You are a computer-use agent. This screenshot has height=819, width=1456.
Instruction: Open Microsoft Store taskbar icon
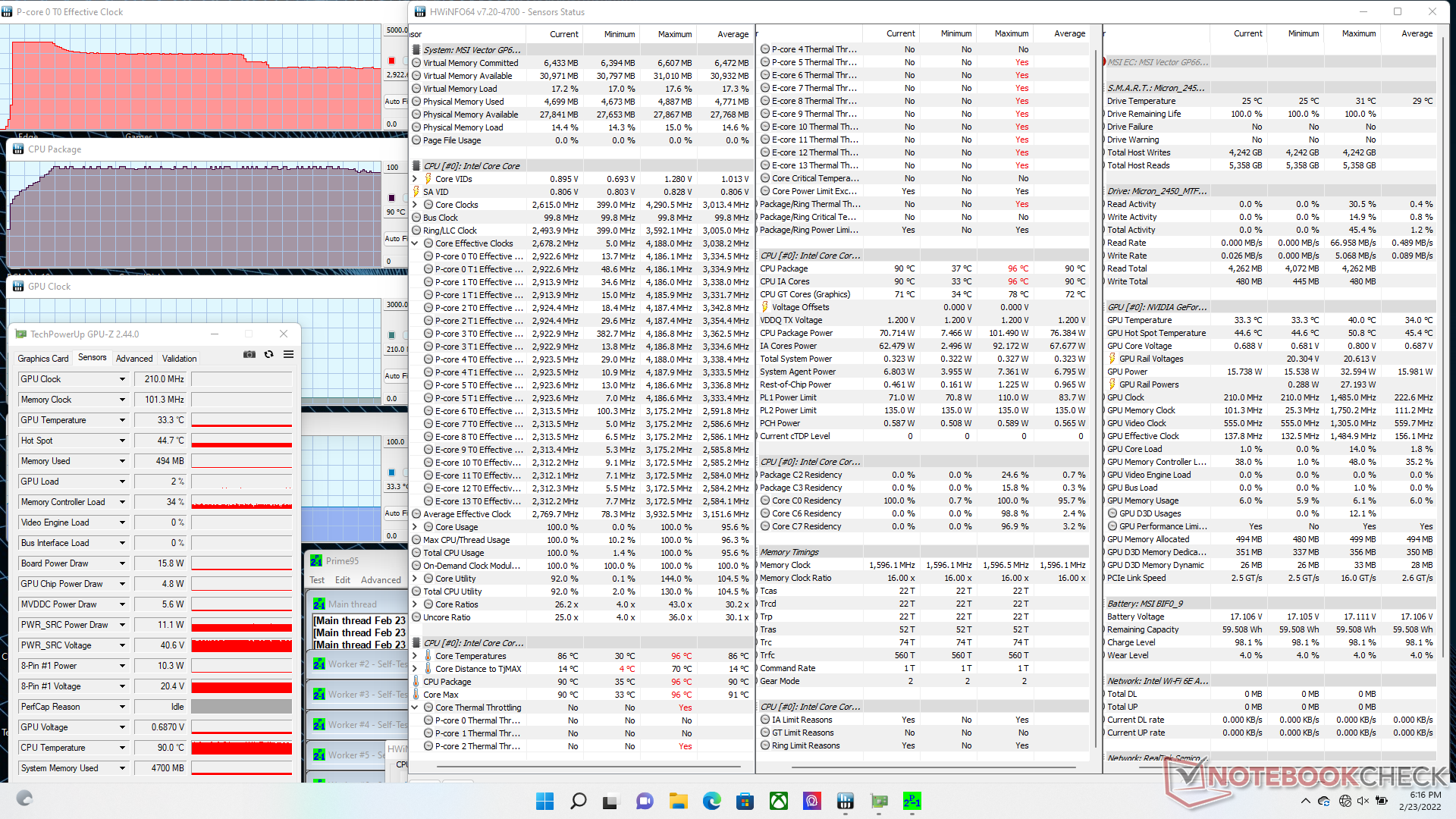point(745,801)
